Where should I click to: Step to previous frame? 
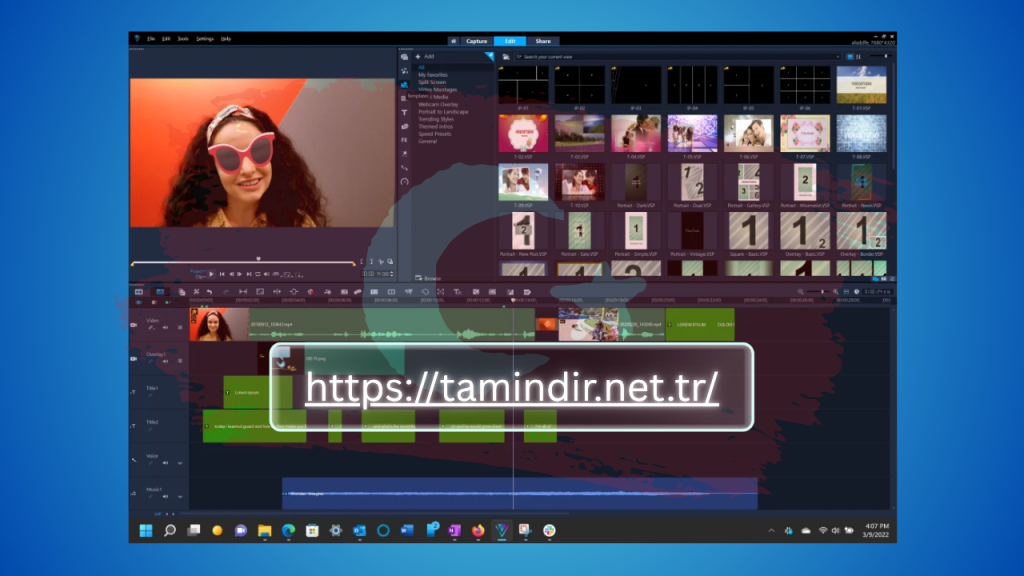point(231,274)
